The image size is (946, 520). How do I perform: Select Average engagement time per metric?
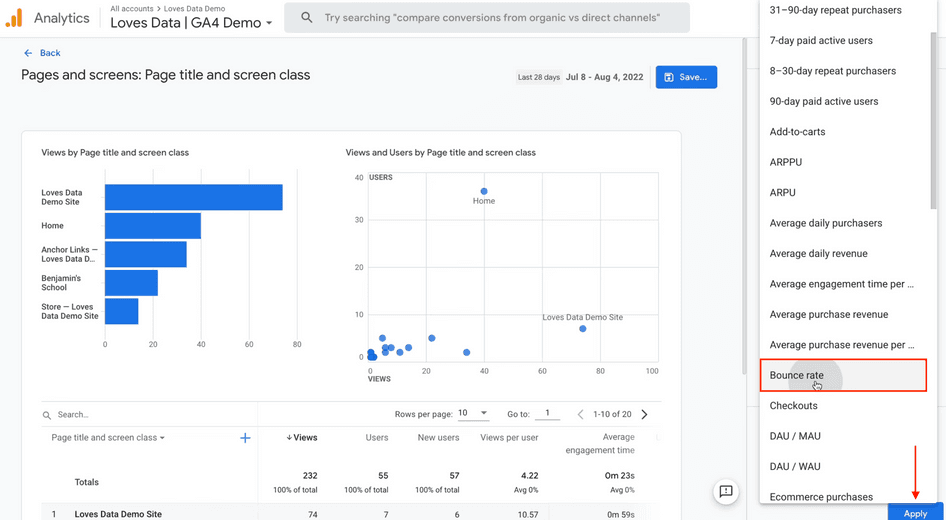coord(843,284)
